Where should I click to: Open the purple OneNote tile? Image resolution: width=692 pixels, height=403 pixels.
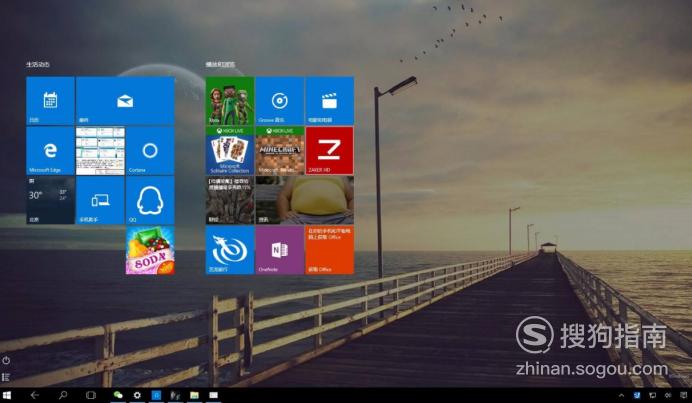coord(280,250)
